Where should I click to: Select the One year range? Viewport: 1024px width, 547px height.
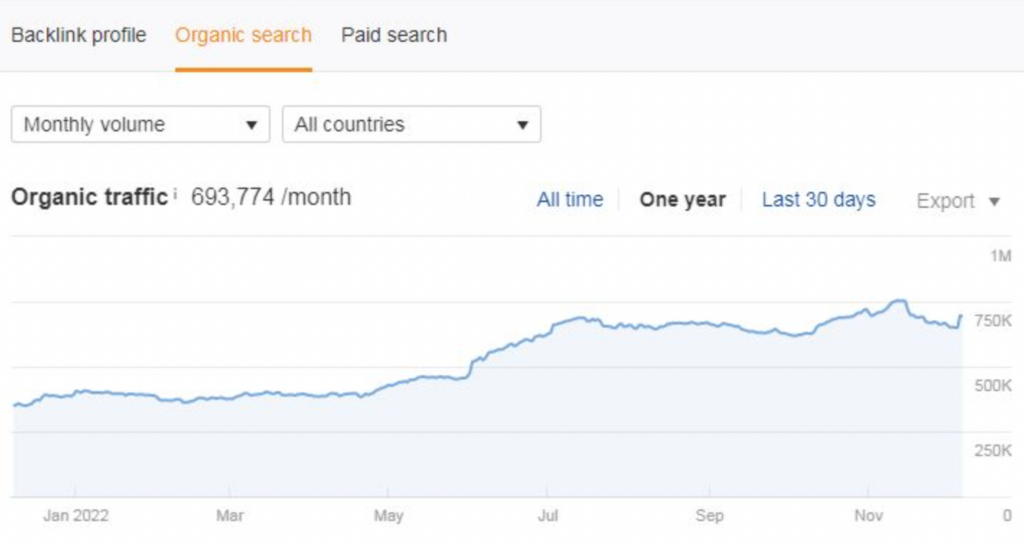click(682, 199)
